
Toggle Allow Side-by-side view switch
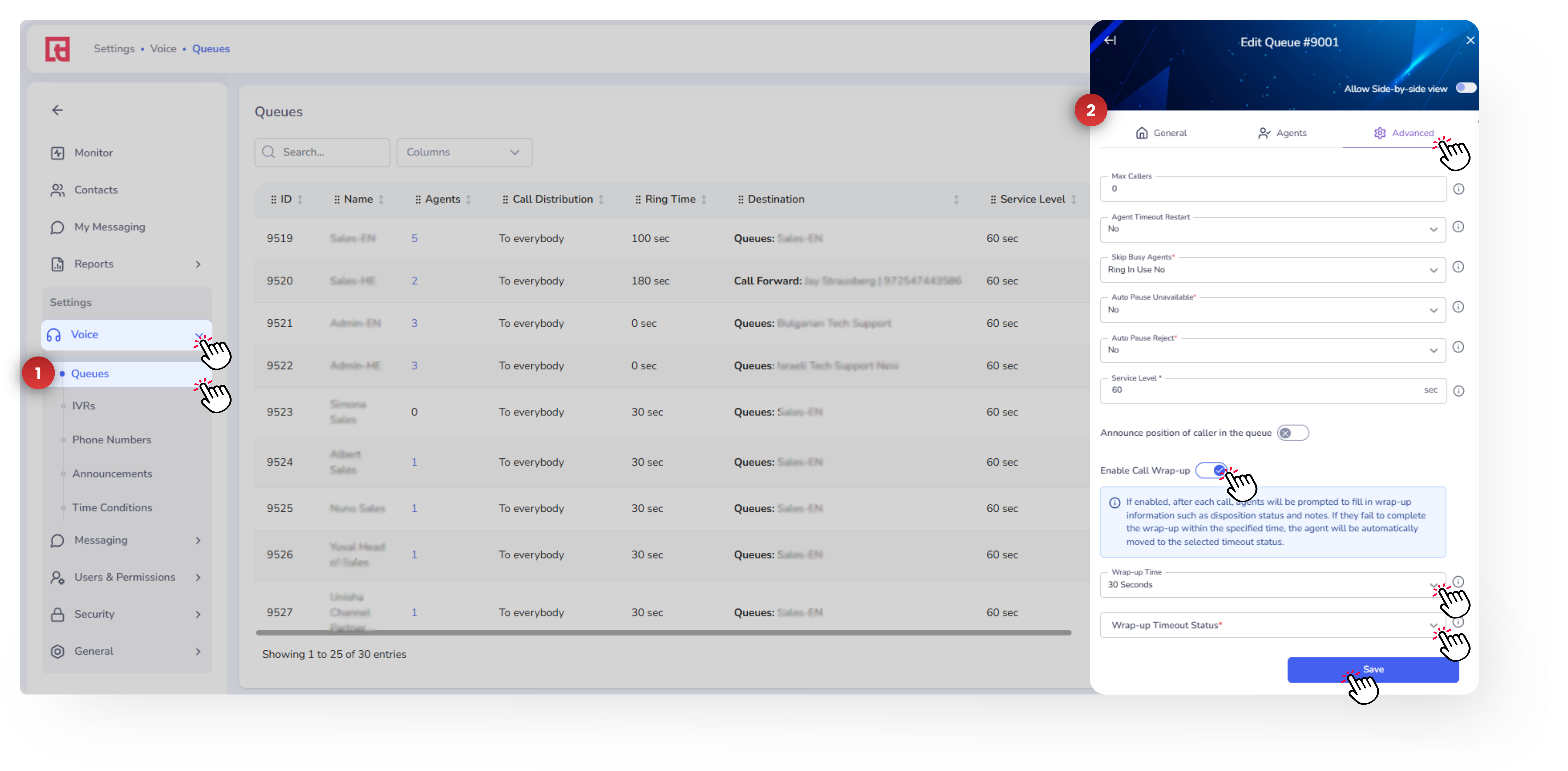coord(1466,88)
